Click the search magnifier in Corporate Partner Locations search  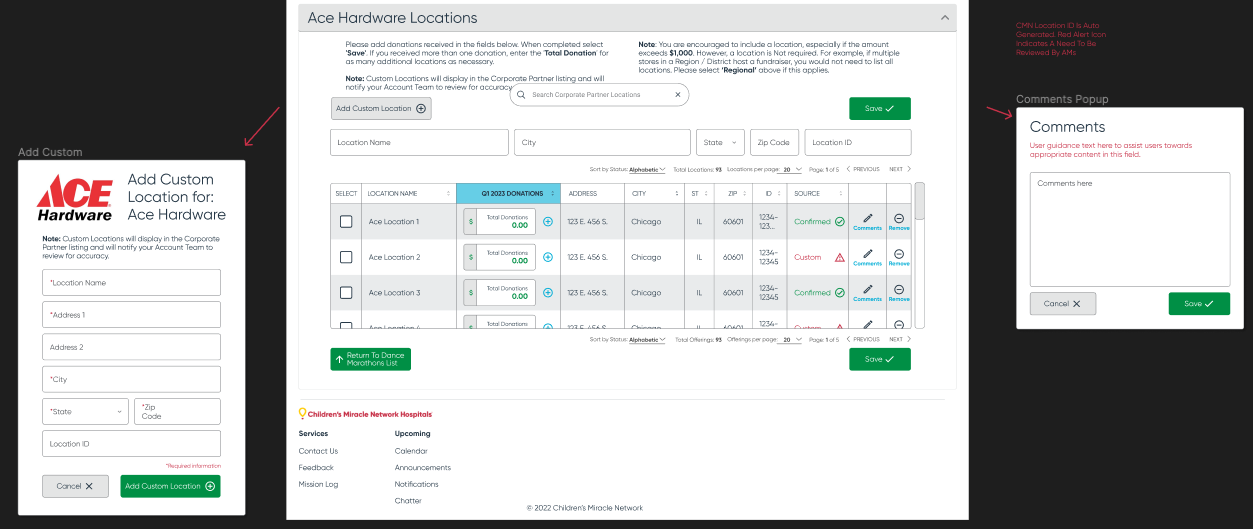pyautogui.click(x=522, y=95)
